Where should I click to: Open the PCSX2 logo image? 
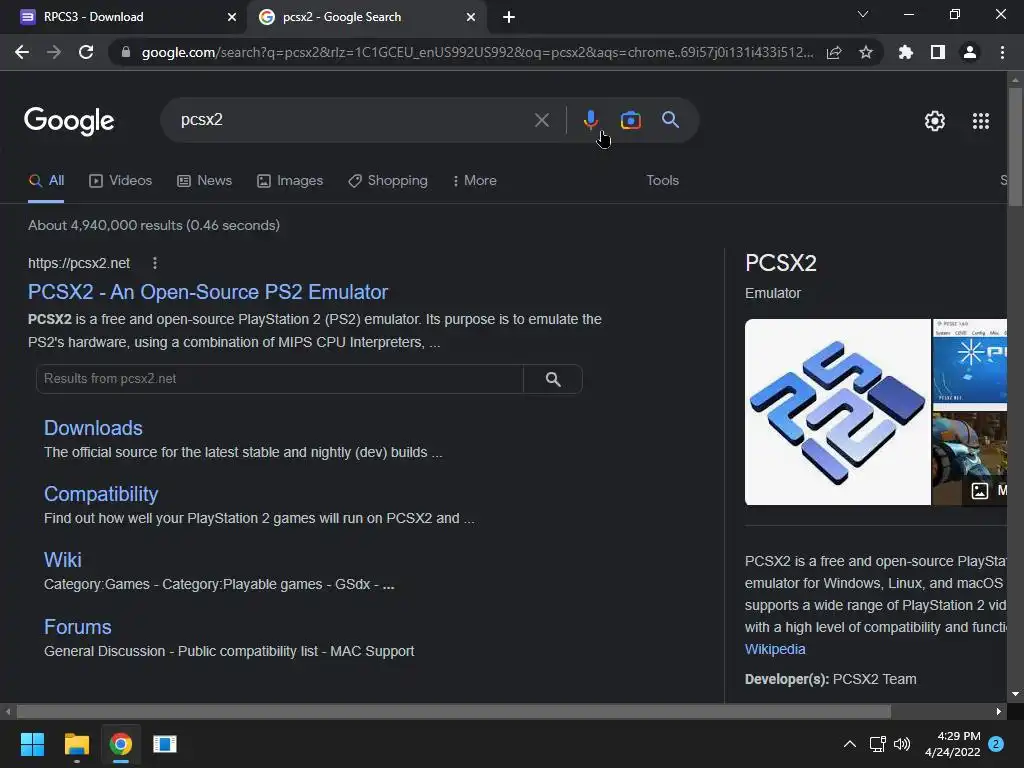837,412
